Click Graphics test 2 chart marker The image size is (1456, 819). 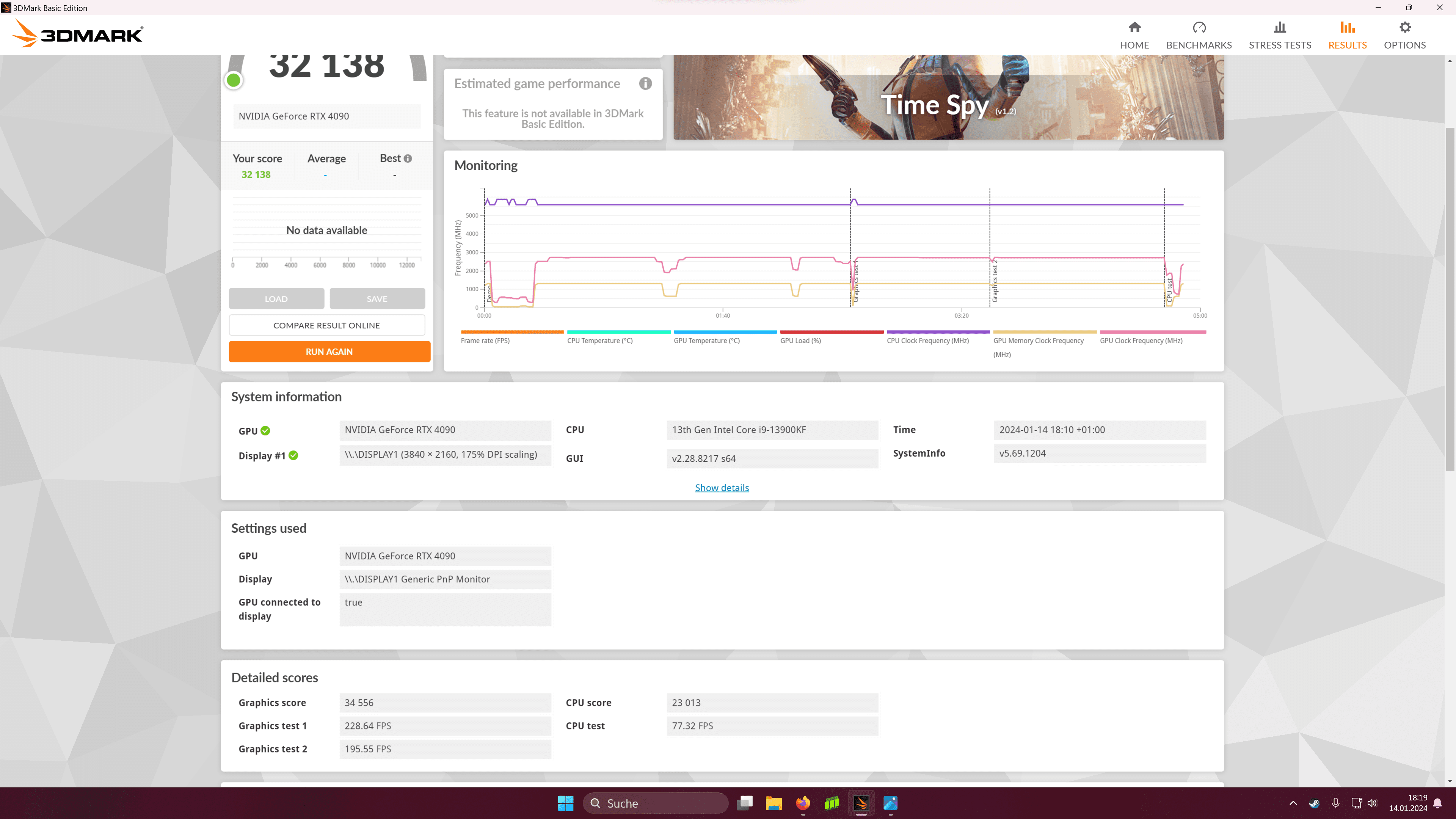tap(995, 281)
